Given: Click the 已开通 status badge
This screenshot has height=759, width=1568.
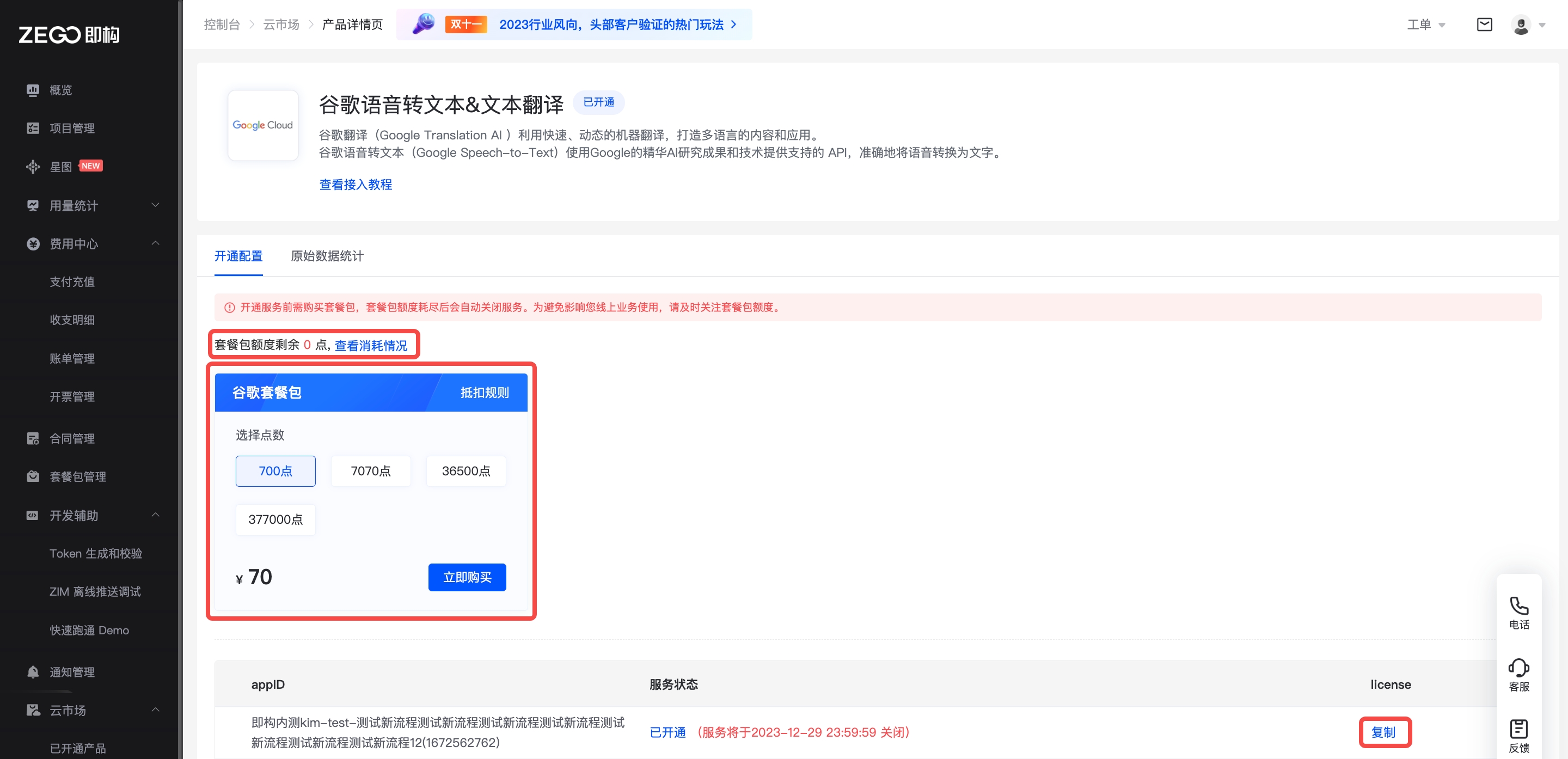Looking at the screenshot, I should pos(598,102).
